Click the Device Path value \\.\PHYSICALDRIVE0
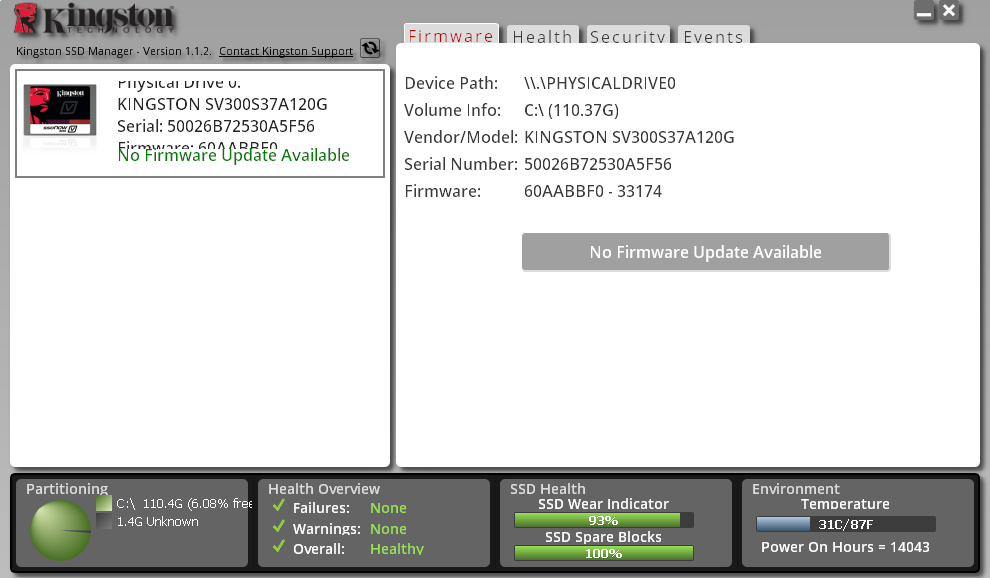Screen dimensions: 990x578 (x=600, y=83)
